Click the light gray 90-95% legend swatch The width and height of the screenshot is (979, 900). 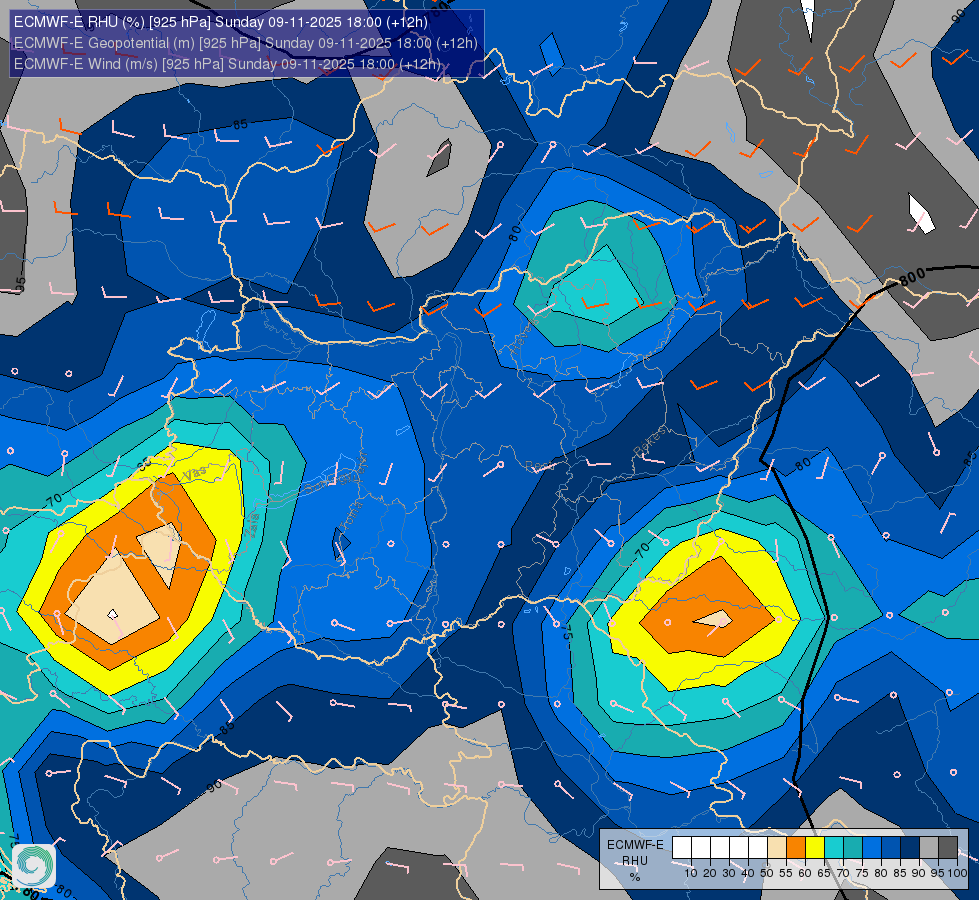click(x=929, y=848)
